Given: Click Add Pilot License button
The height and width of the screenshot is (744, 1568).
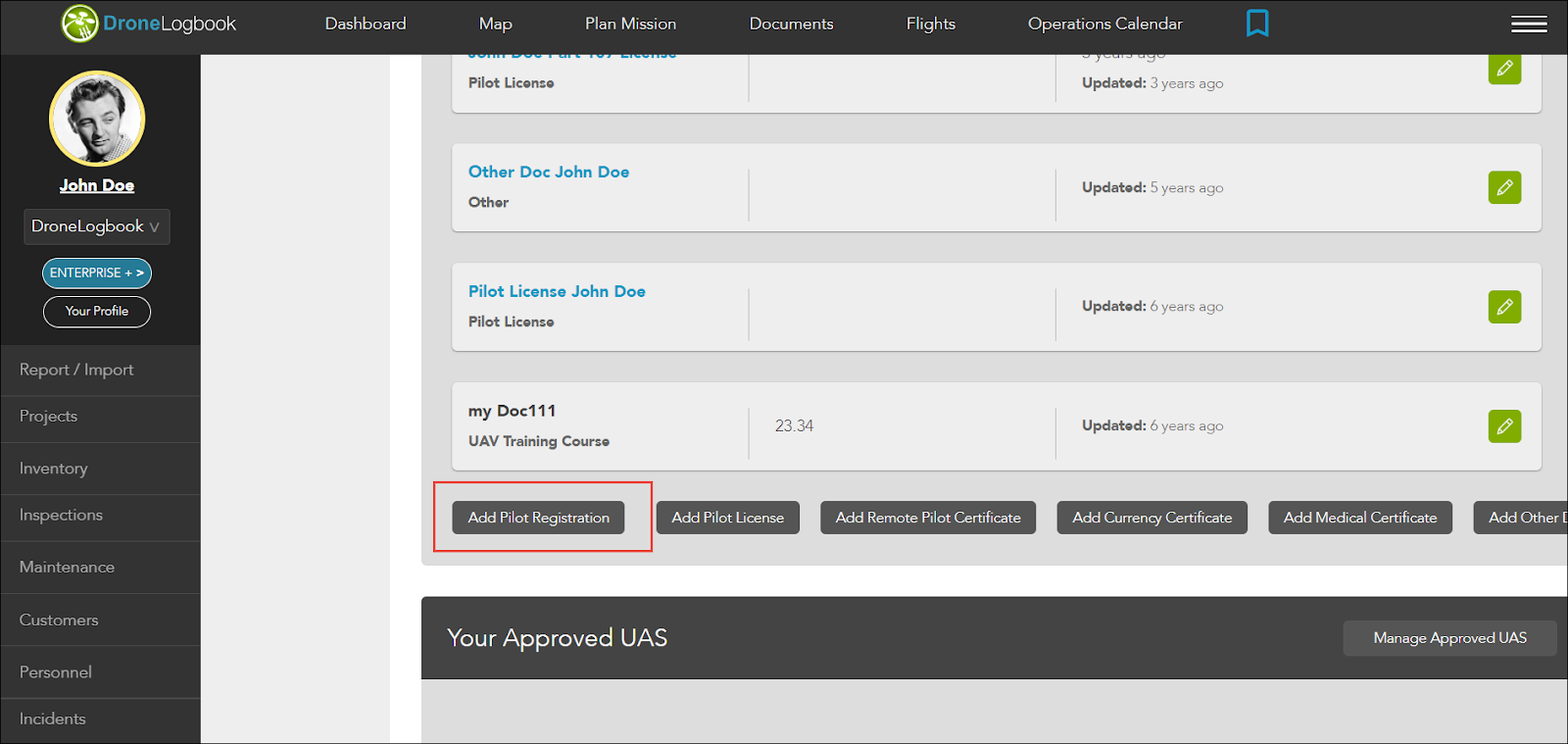Looking at the screenshot, I should pyautogui.click(x=728, y=518).
